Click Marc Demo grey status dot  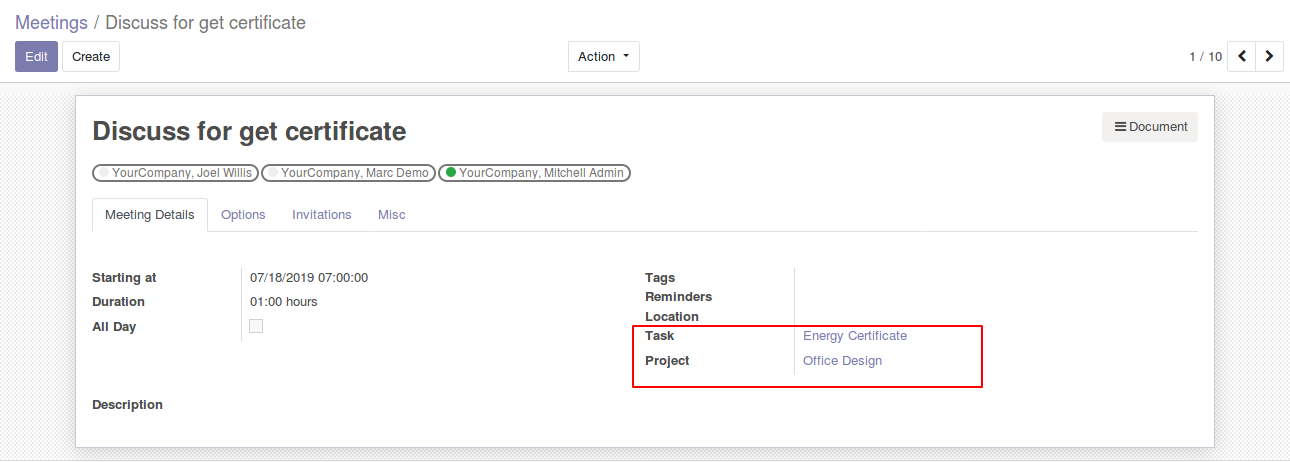(x=273, y=173)
